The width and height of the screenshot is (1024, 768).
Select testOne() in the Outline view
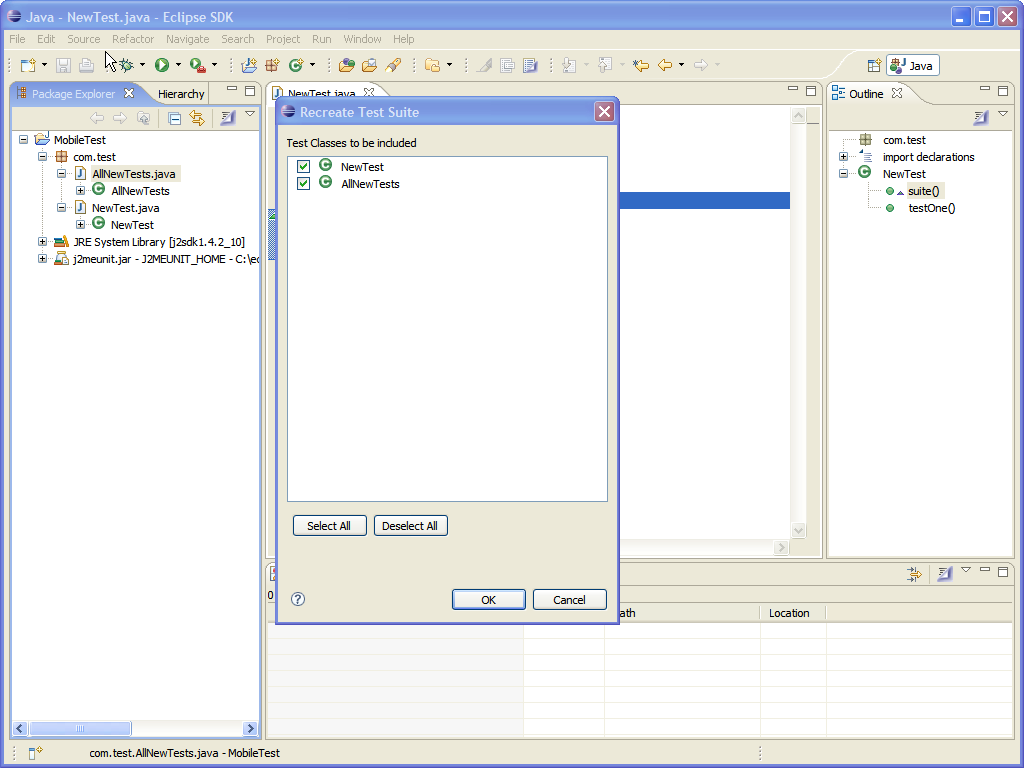pyautogui.click(x=931, y=208)
